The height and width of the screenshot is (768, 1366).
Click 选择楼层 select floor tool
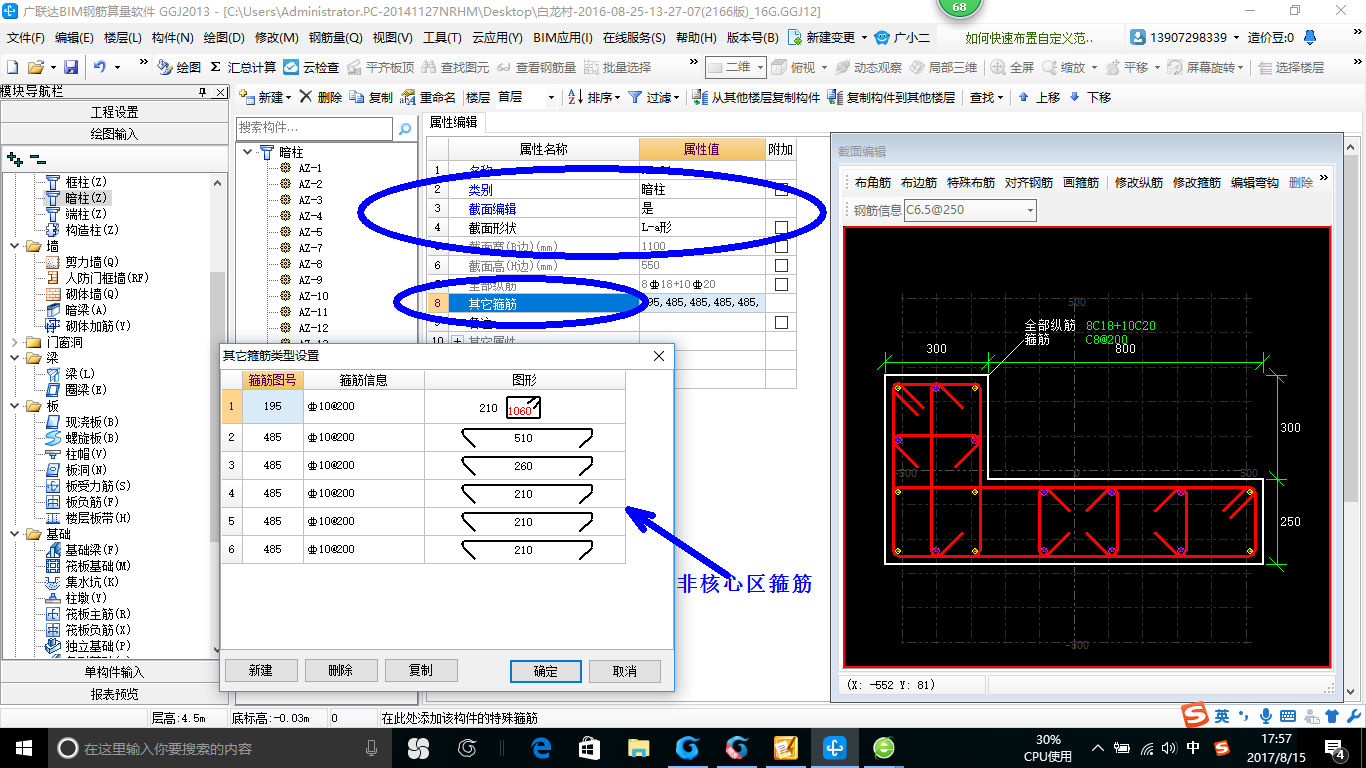pyautogui.click(x=1292, y=67)
